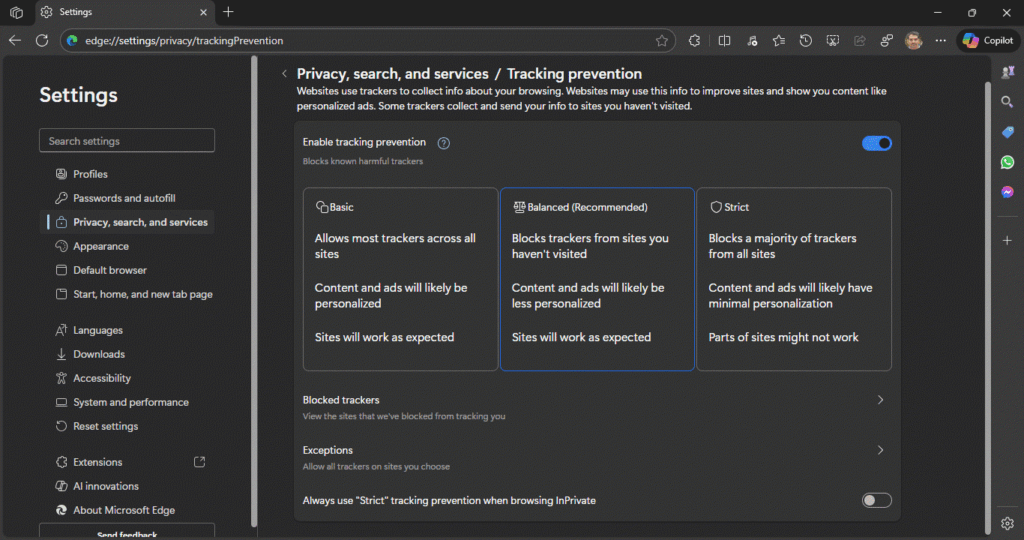Screen dimensions: 1024x540
Task: Open the Extensions puzzle icon
Action: tap(695, 40)
